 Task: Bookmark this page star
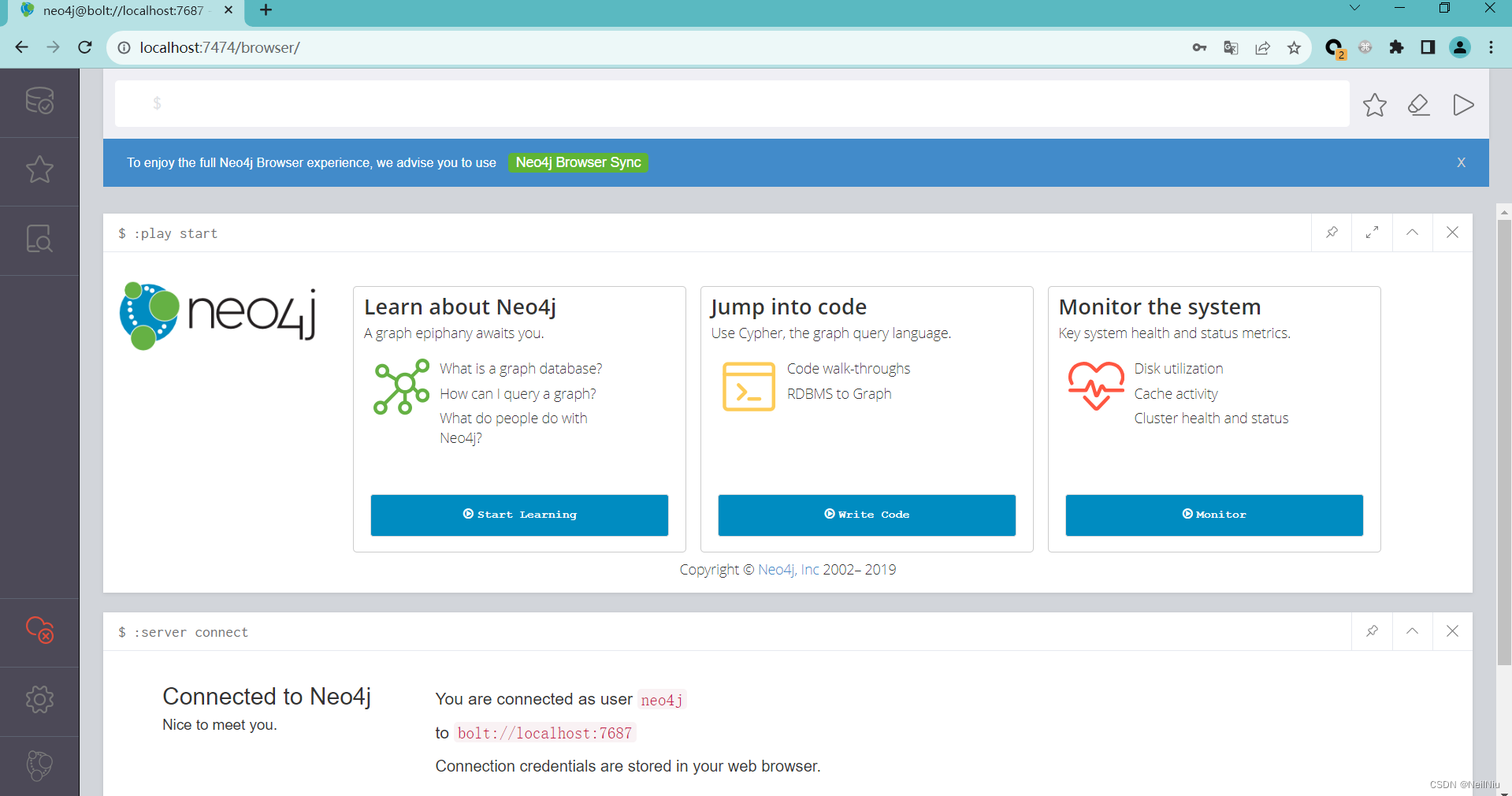pos(1294,47)
